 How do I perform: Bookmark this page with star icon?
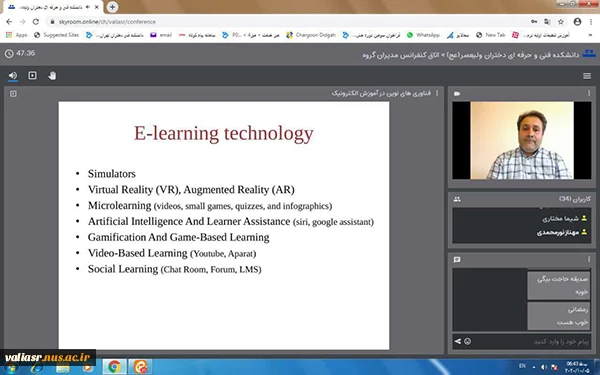tap(561, 22)
